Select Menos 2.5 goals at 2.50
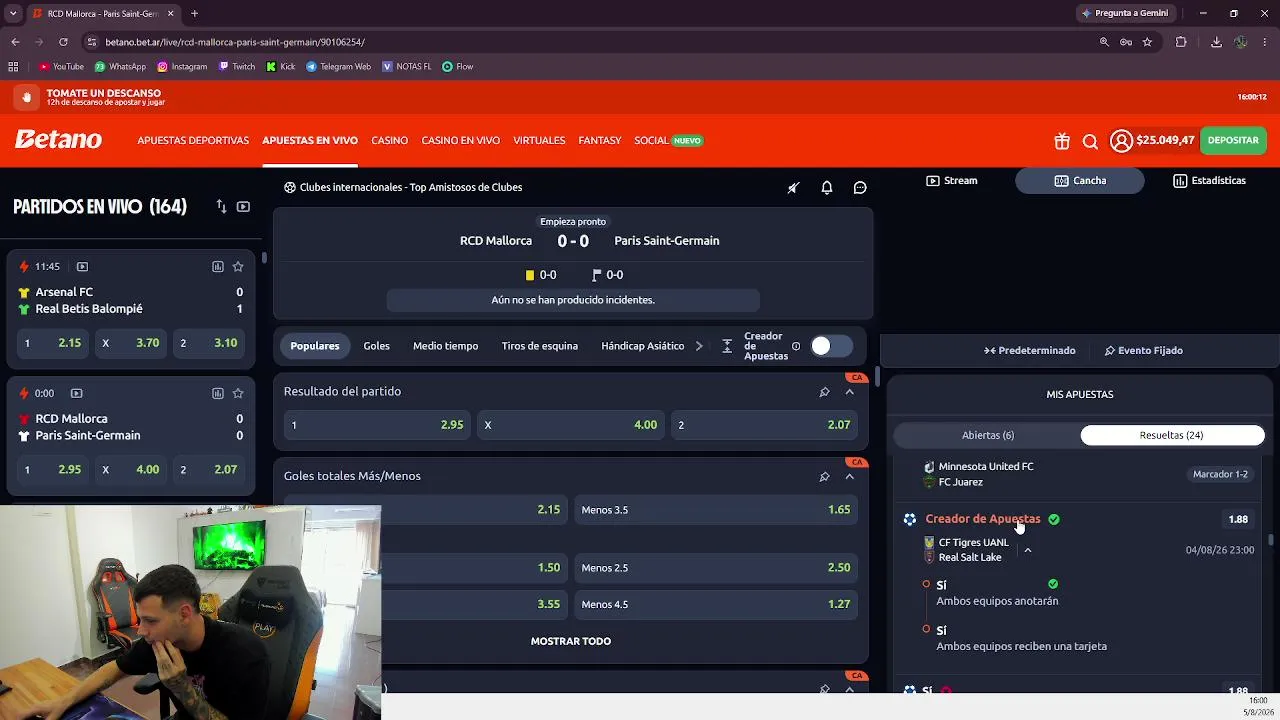Image resolution: width=1280 pixels, height=720 pixels. tap(716, 568)
